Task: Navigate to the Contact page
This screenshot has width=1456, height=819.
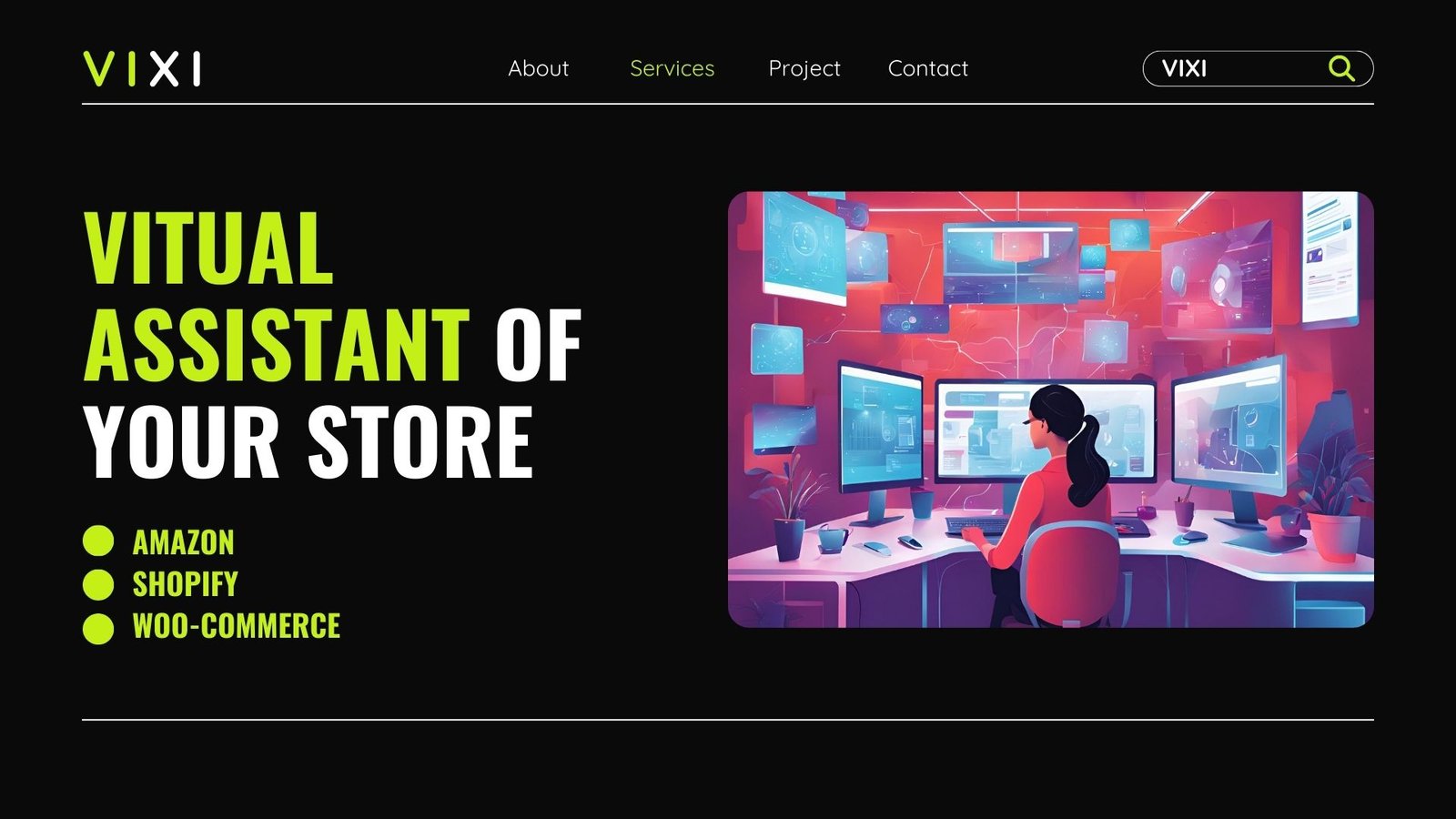Action: coord(927,68)
